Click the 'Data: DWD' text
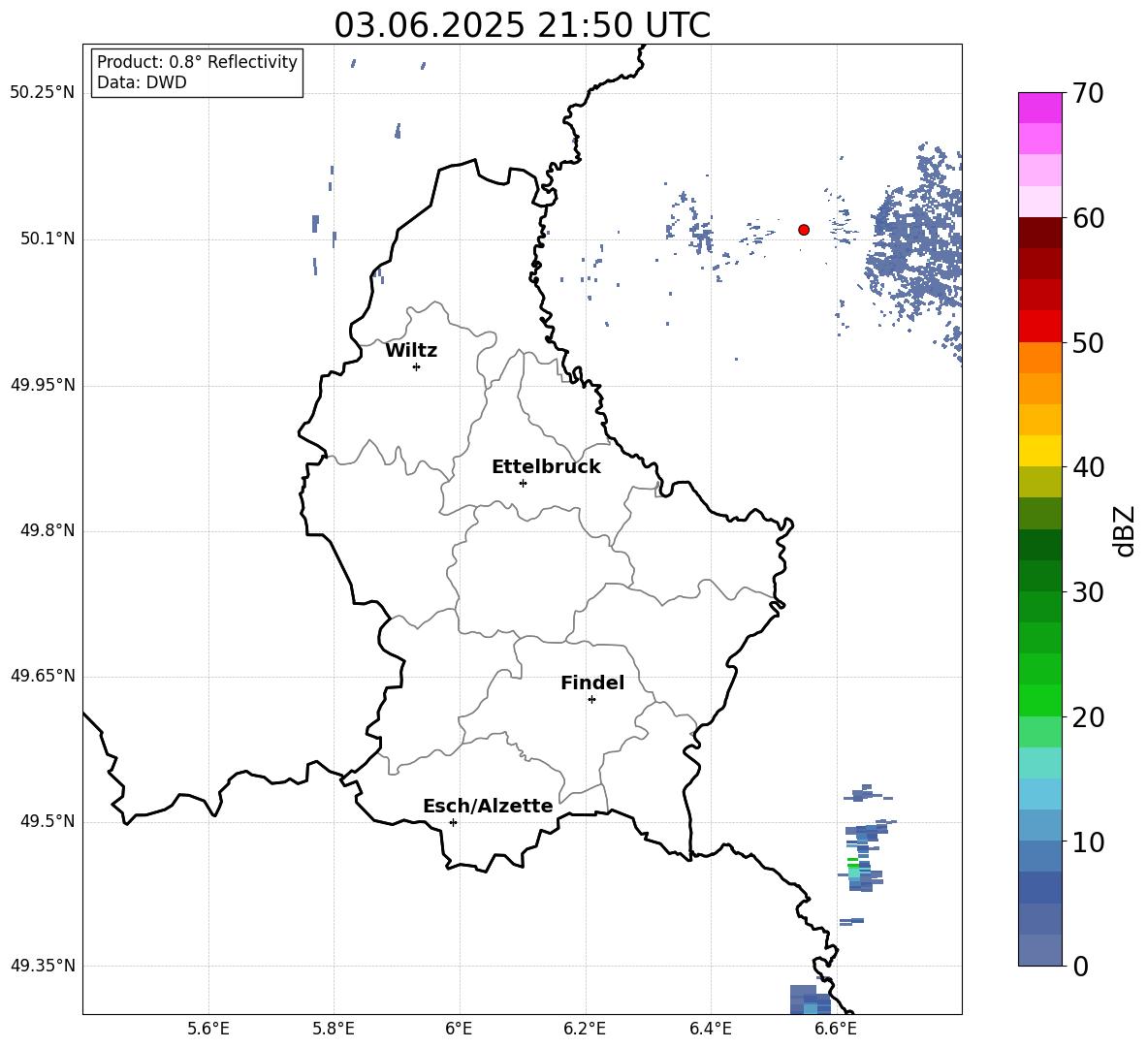Image resolution: width=1148 pixels, height=1048 pixels. coord(142,82)
